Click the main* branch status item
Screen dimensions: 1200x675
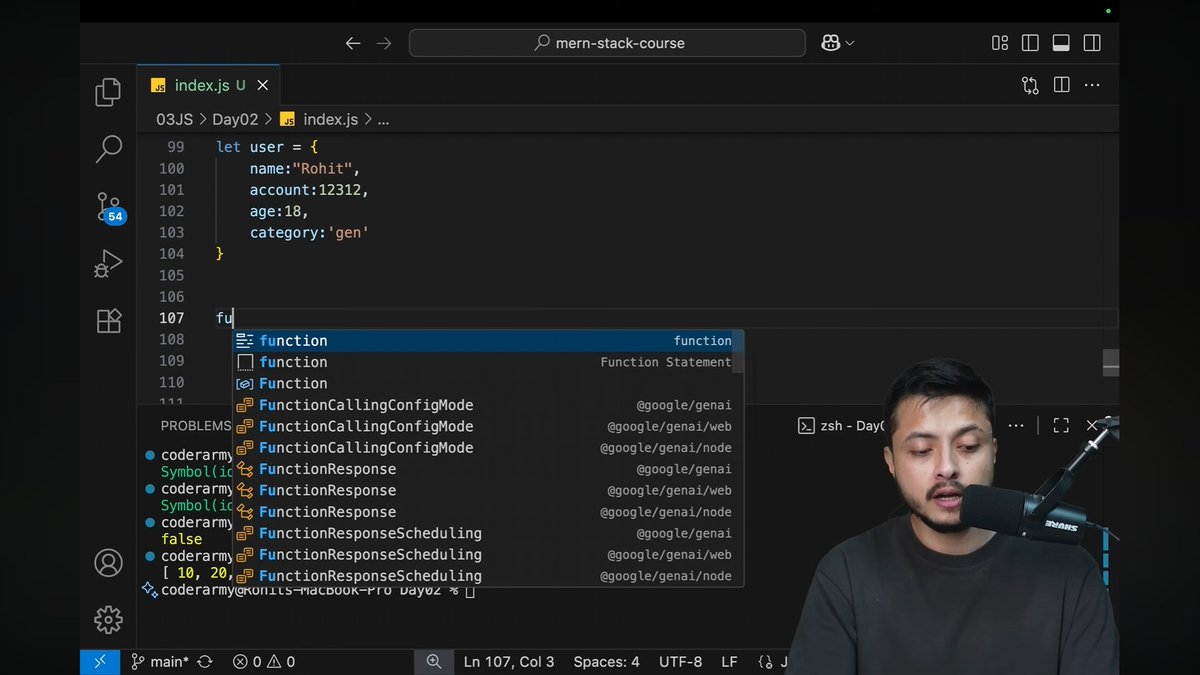coord(159,661)
